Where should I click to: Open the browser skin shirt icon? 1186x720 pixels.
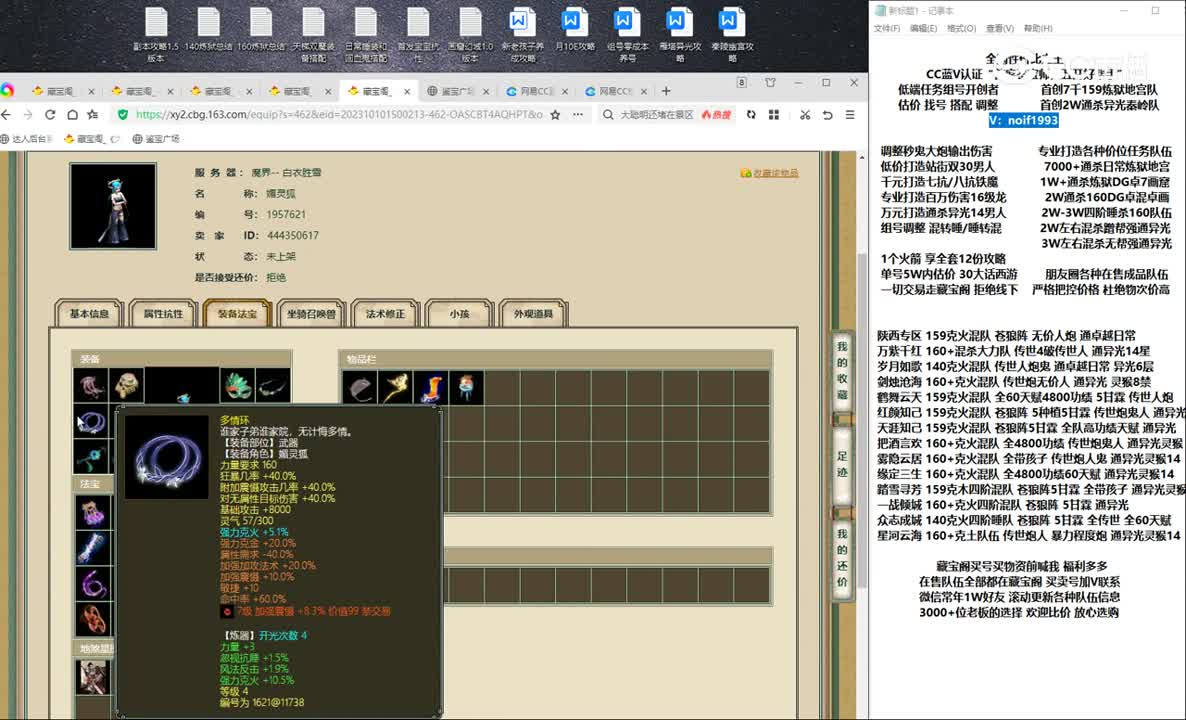[x=770, y=82]
